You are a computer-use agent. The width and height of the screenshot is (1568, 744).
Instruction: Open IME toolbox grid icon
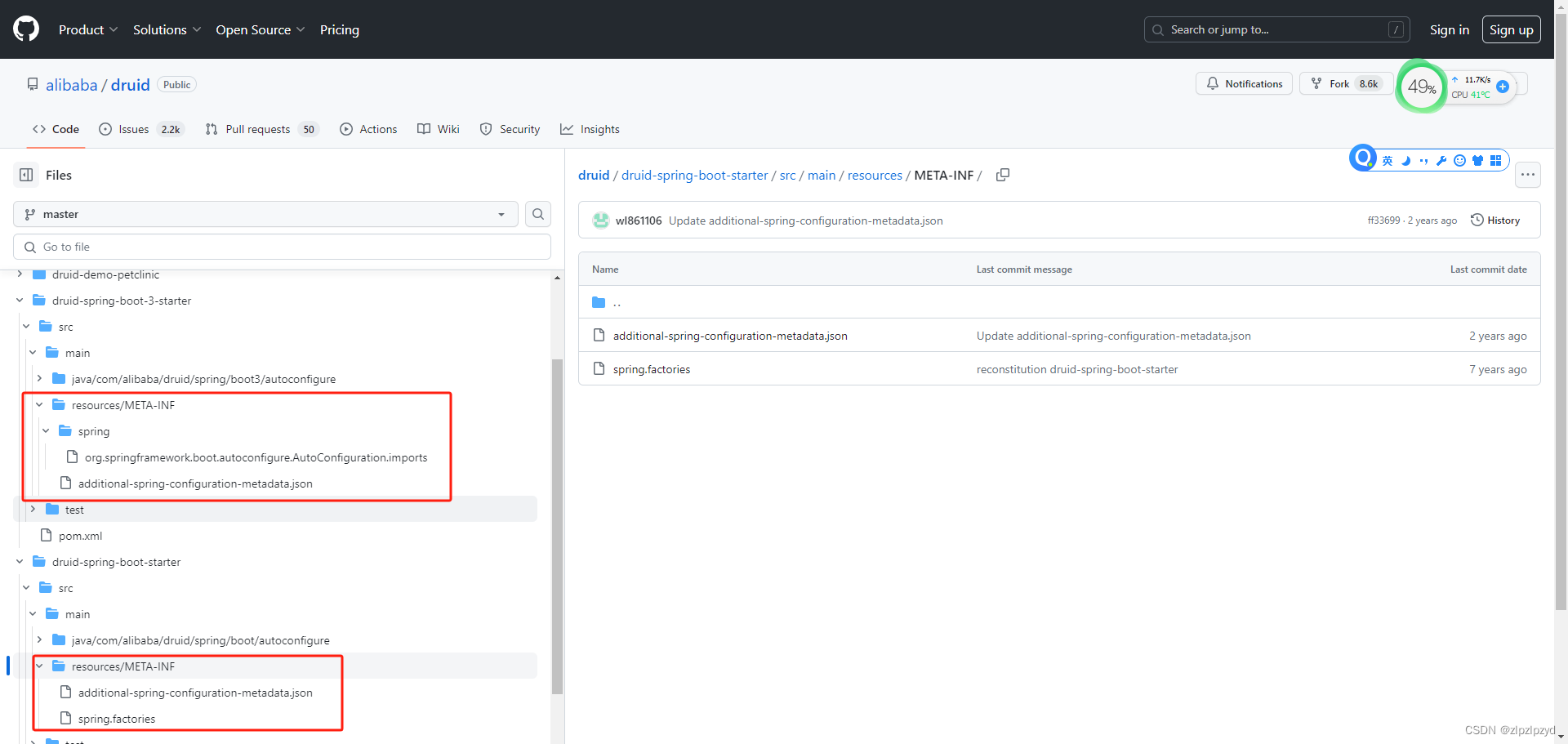1495,161
